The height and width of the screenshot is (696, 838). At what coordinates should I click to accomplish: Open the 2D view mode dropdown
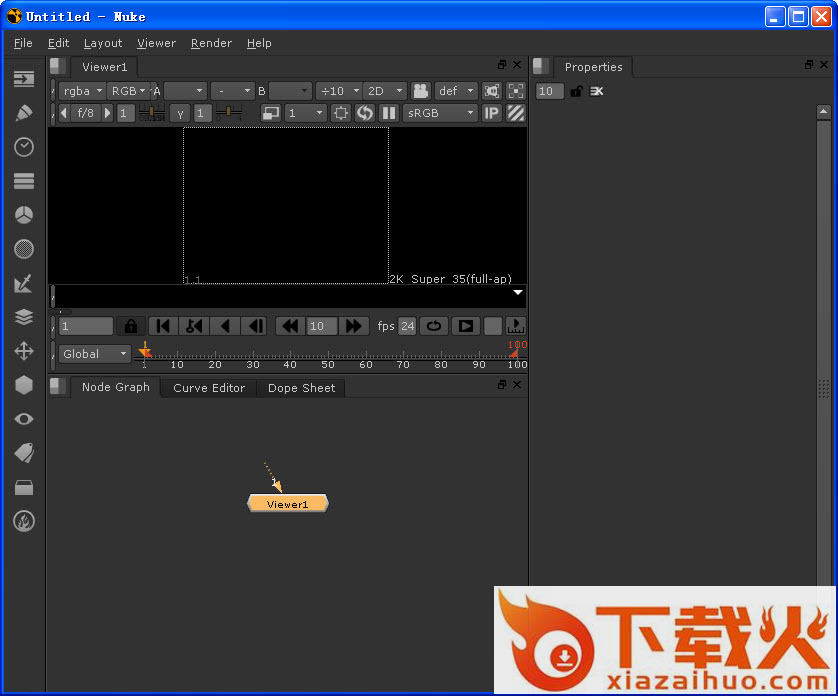pos(384,91)
